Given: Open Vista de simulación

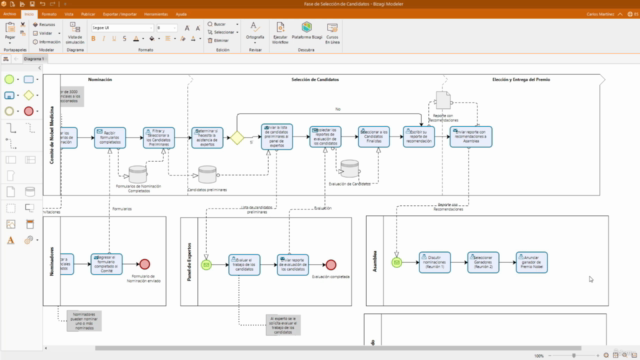Looking at the screenshot, I should coord(75,33).
